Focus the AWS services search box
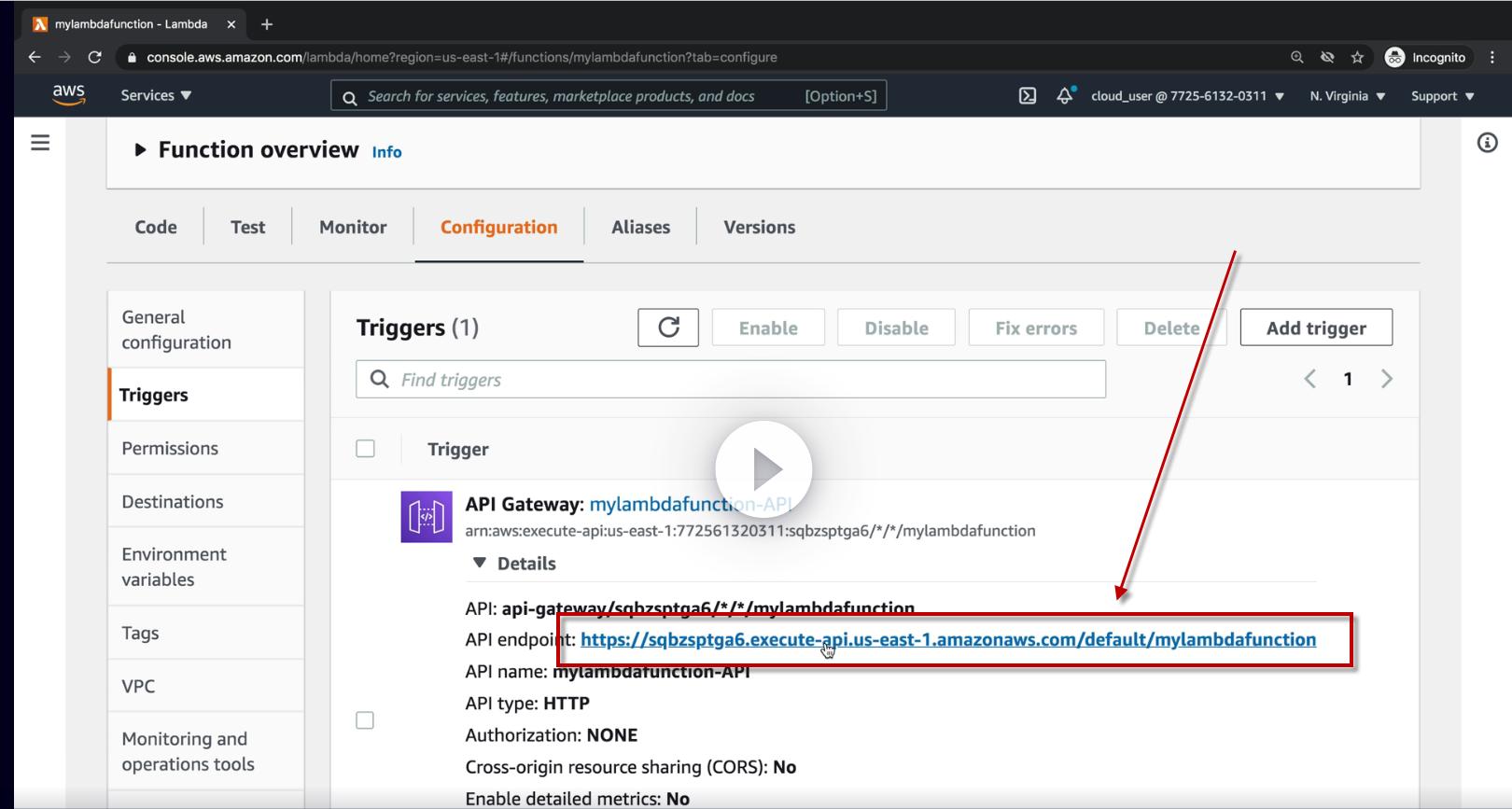Screen dimensions: 1512x809 [609, 95]
